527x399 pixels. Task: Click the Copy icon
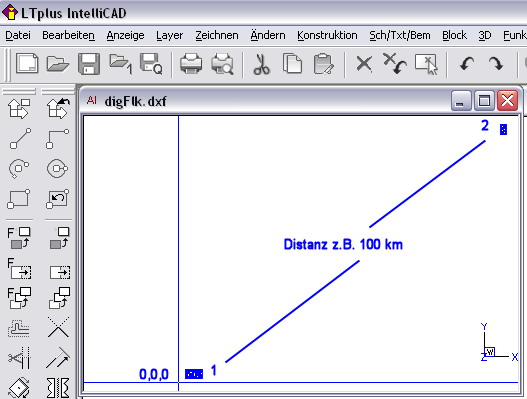[292, 63]
